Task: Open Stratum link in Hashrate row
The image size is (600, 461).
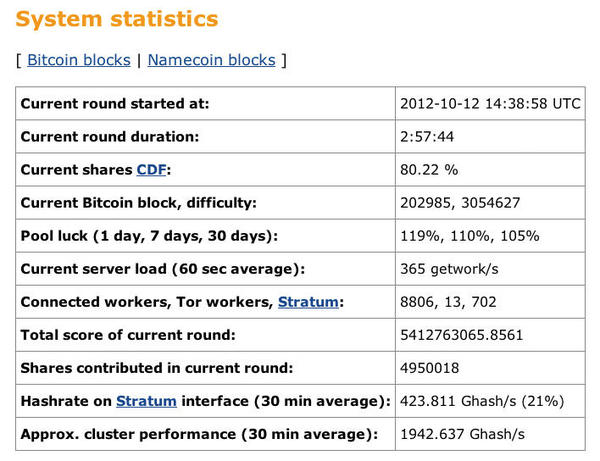Action: [146, 401]
